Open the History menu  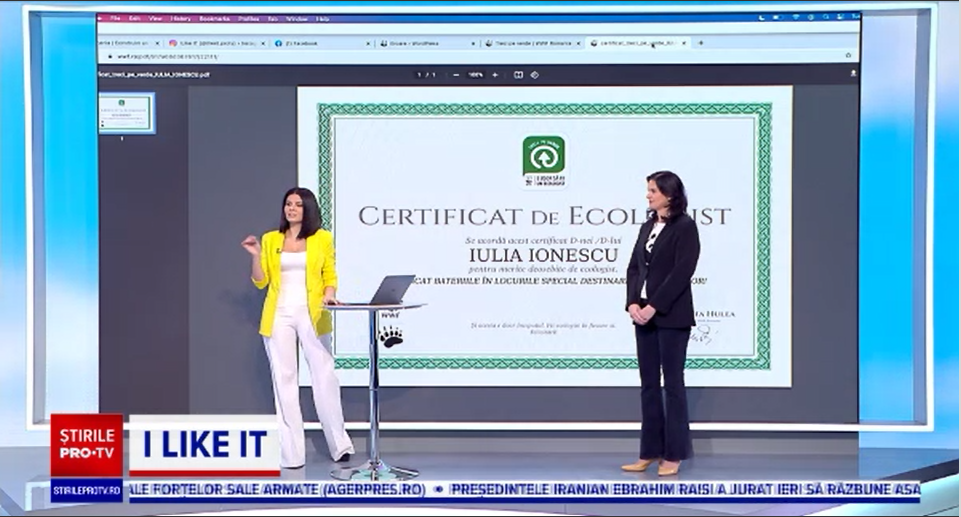coord(181,18)
